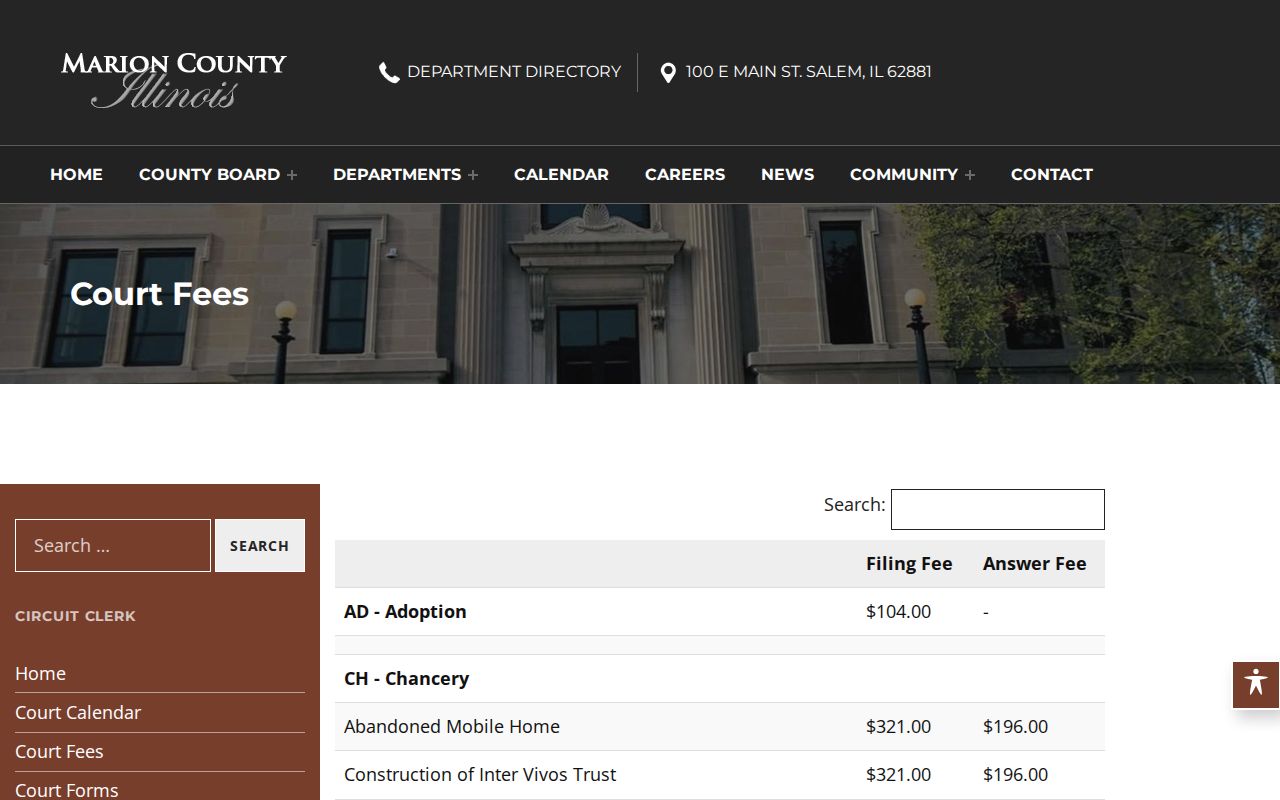Click the sidebar Search button
Viewport: 1280px width, 800px height.
pos(260,546)
